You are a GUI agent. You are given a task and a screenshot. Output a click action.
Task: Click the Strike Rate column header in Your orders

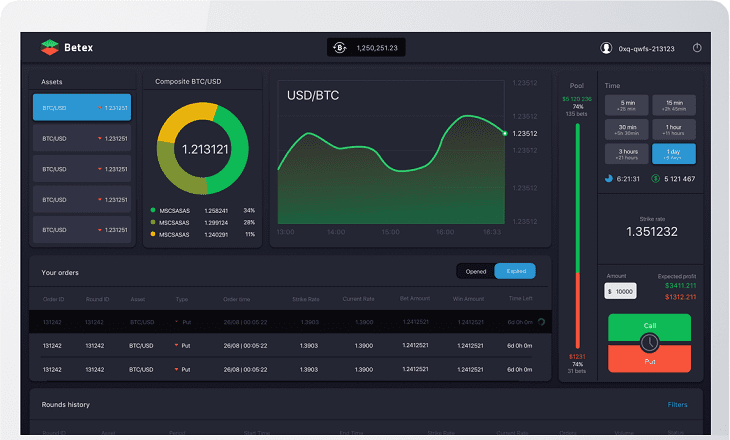[x=306, y=299]
